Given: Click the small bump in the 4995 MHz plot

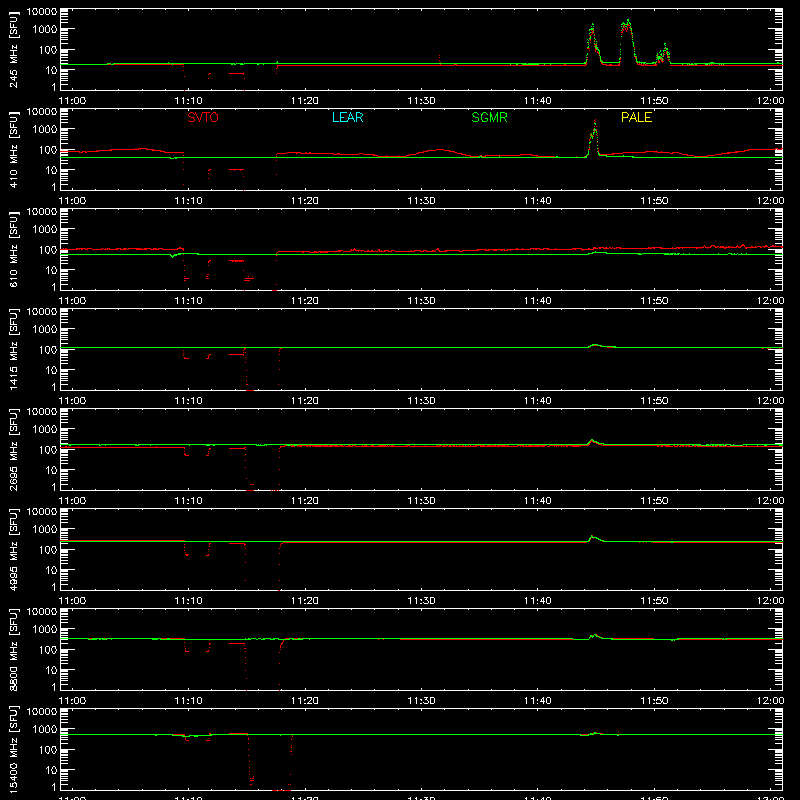Looking at the screenshot, I should point(593,538).
